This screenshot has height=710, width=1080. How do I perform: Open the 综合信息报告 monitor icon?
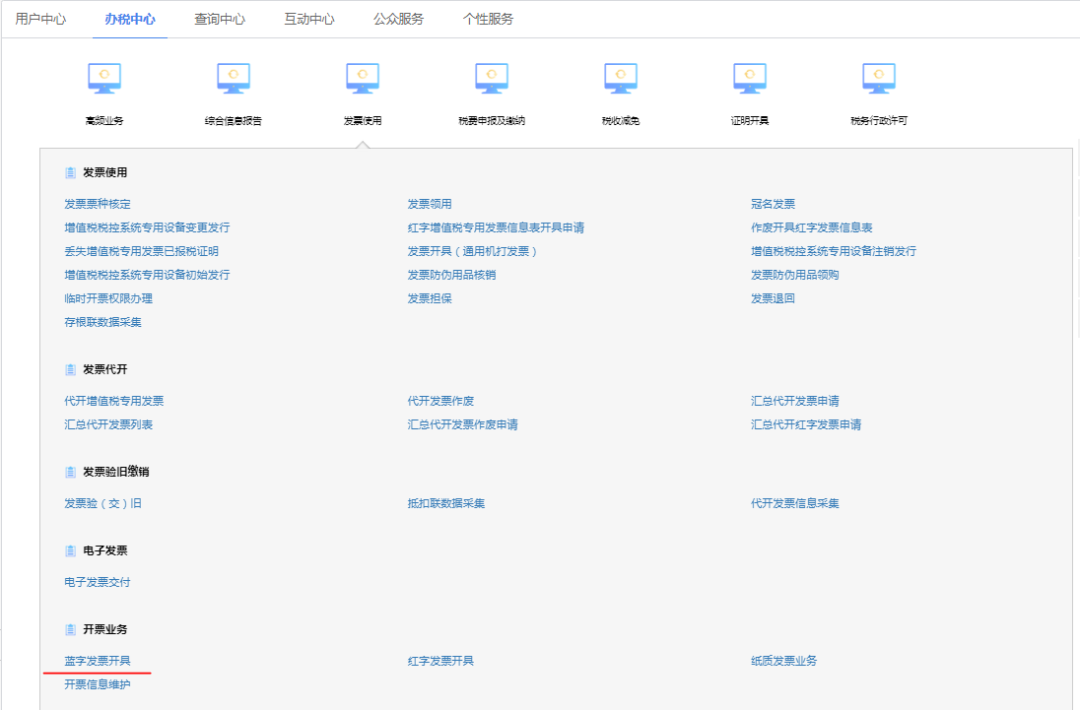tap(233, 79)
